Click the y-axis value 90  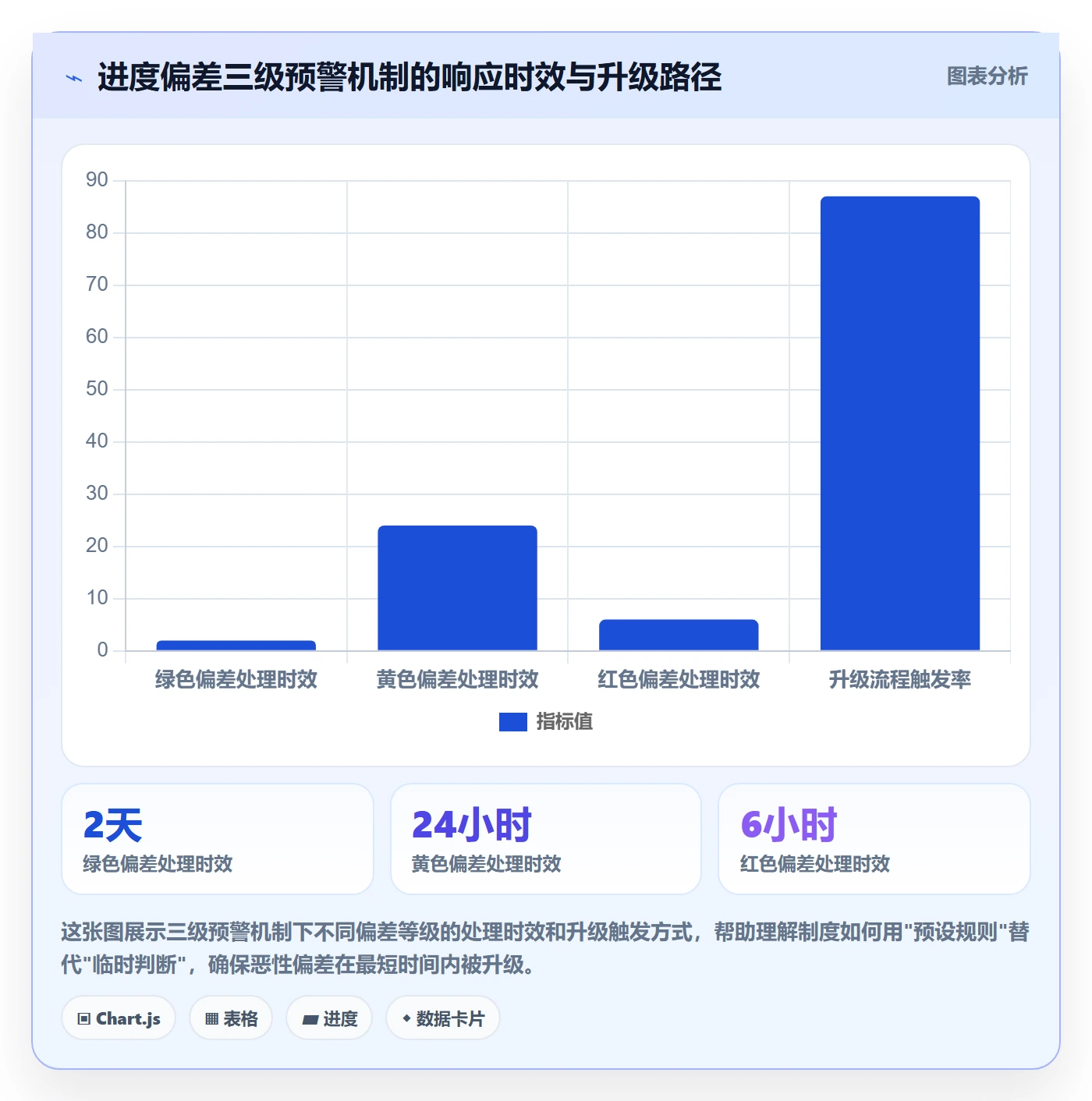coord(97,180)
